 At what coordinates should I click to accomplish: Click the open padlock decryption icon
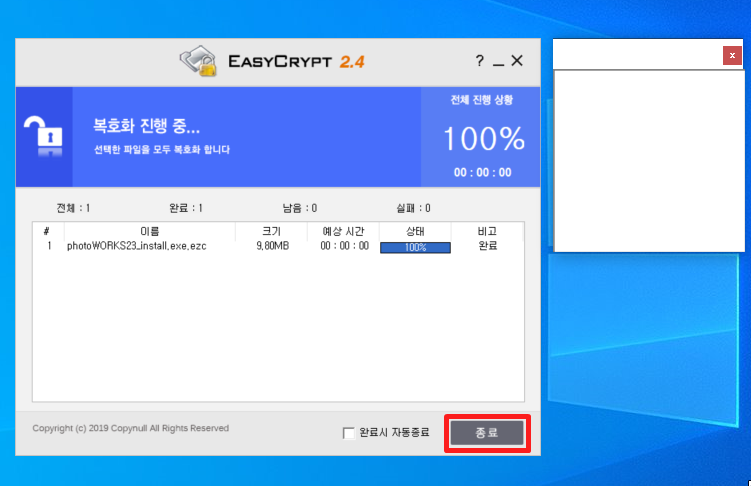tap(44, 136)
